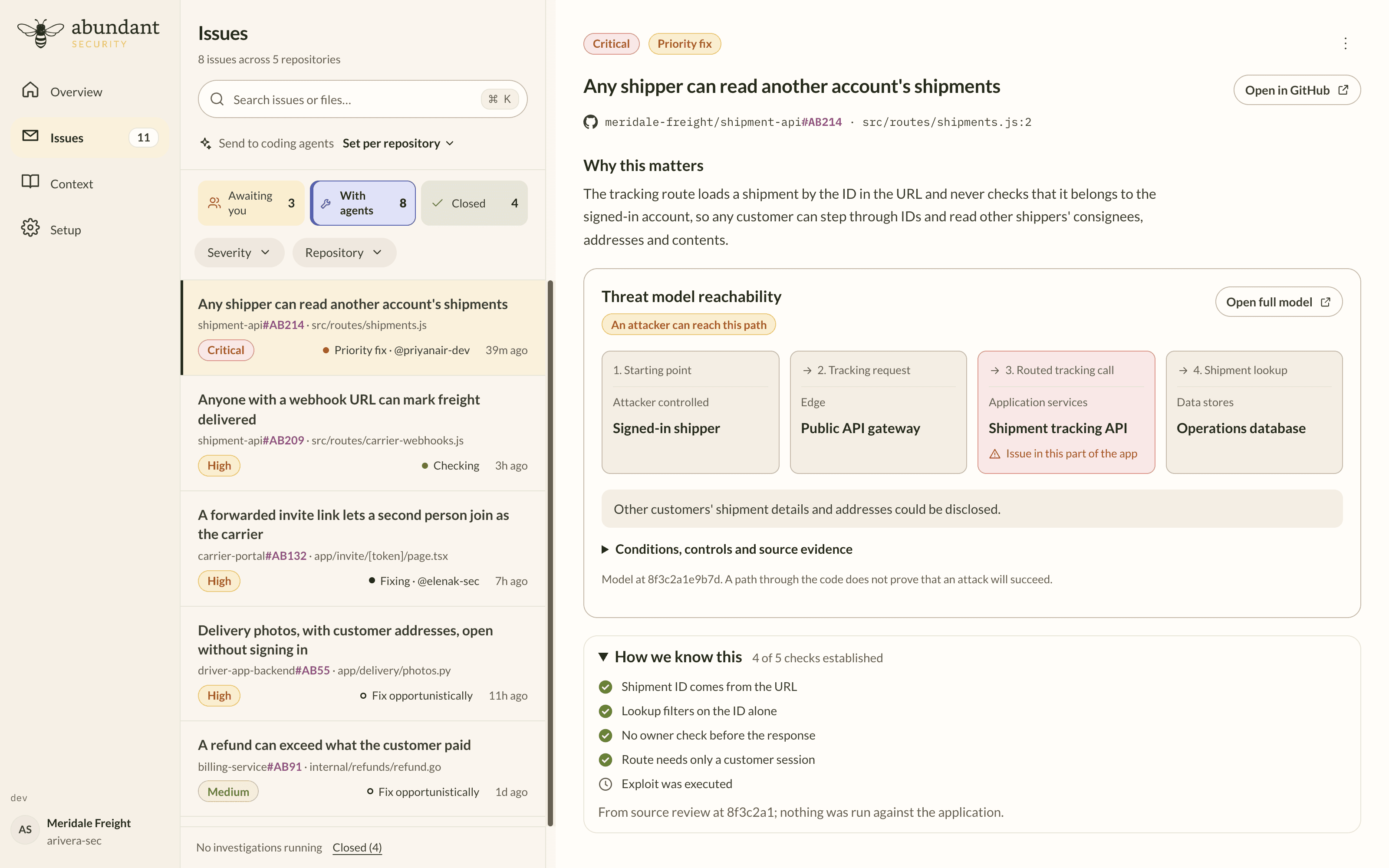1389x868 pixels.
Task: Click the warning triangle on Shipment tracking API
Action: pos(995,454)
